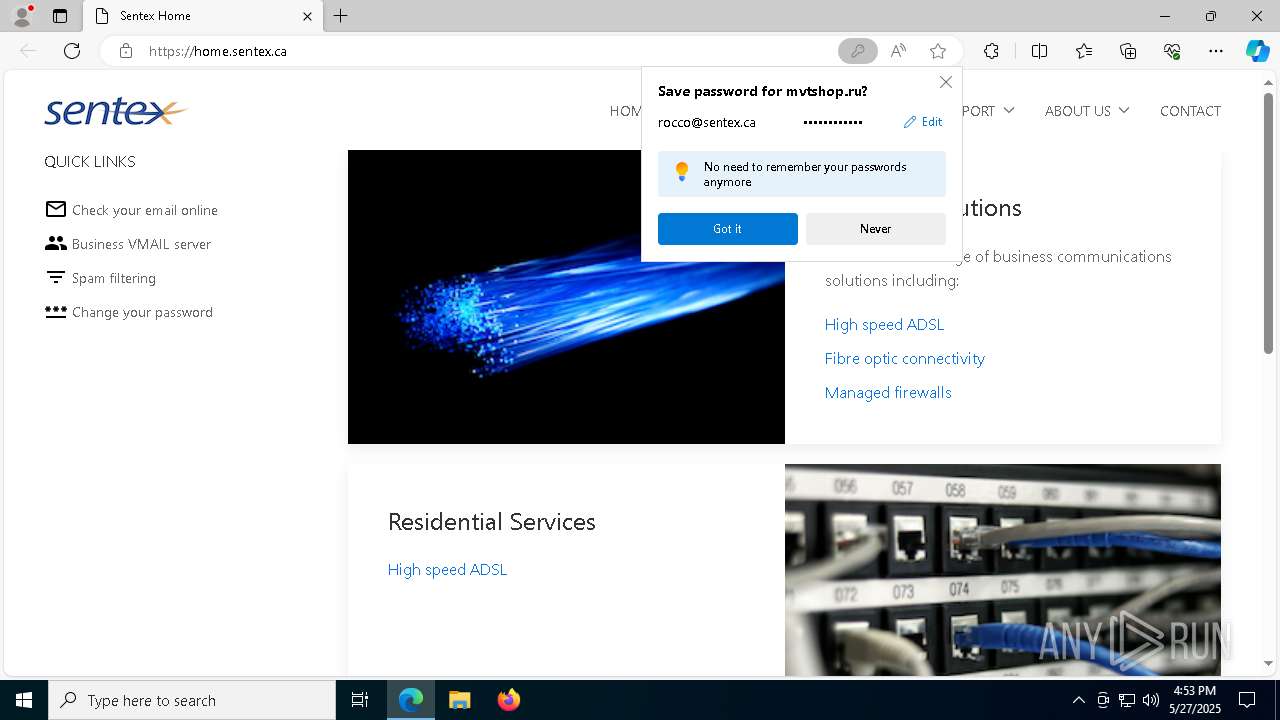Click the site lock info icon
Image resolution: width=1280 pixels, height=720 pixels.
pyautogui.click(x=126, y=51)
